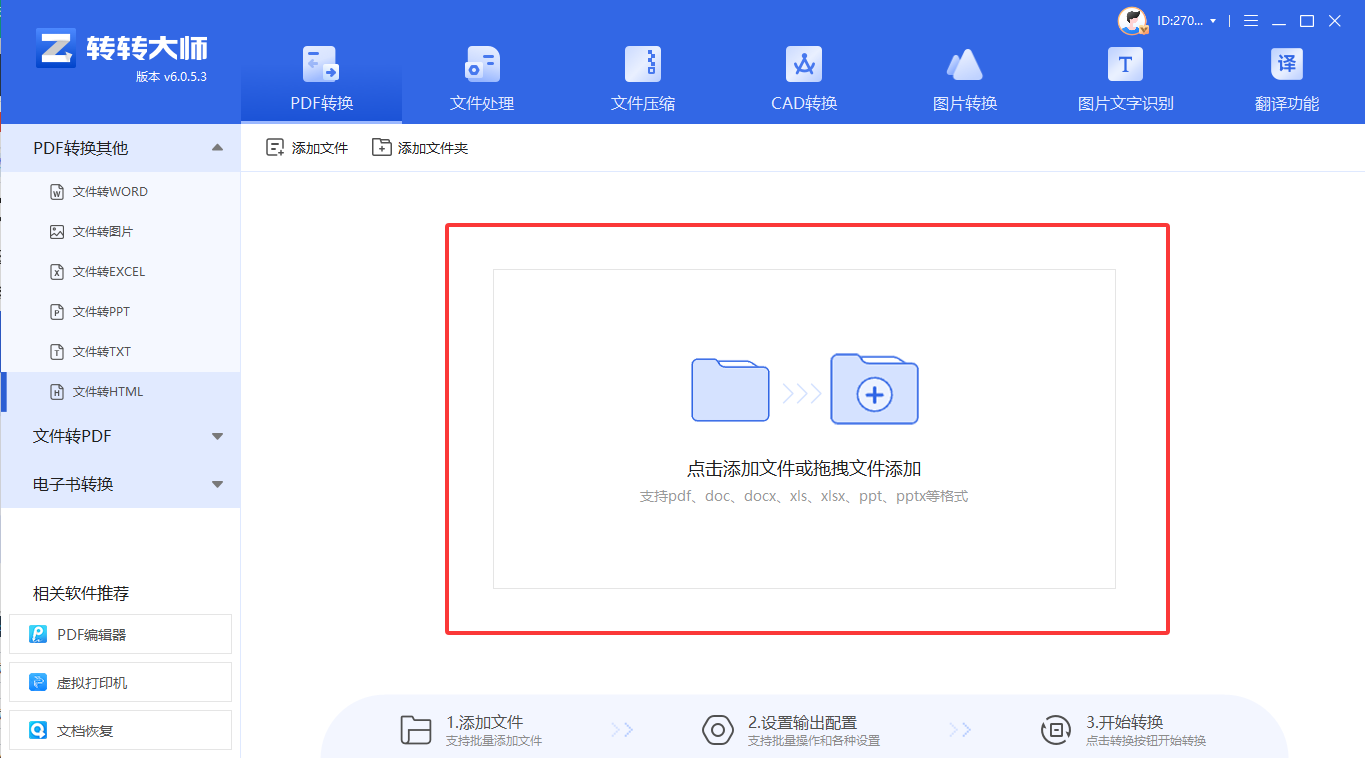1365x758 pixels.
Task: Click 支持批量操作和各种设置 text
Action: (814, 741)
